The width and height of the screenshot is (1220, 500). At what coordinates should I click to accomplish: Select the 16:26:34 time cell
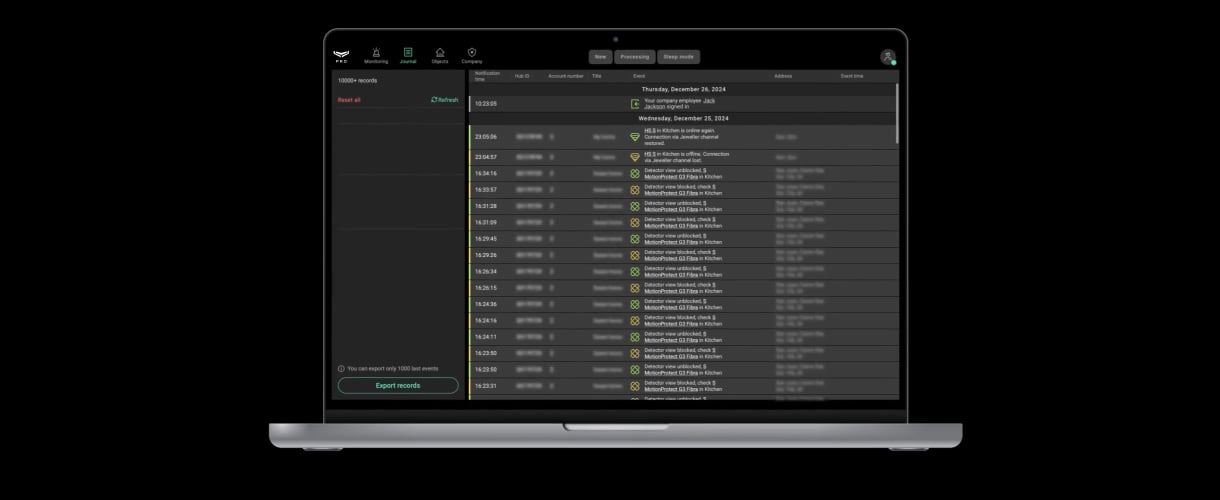[x=486, y=271]
